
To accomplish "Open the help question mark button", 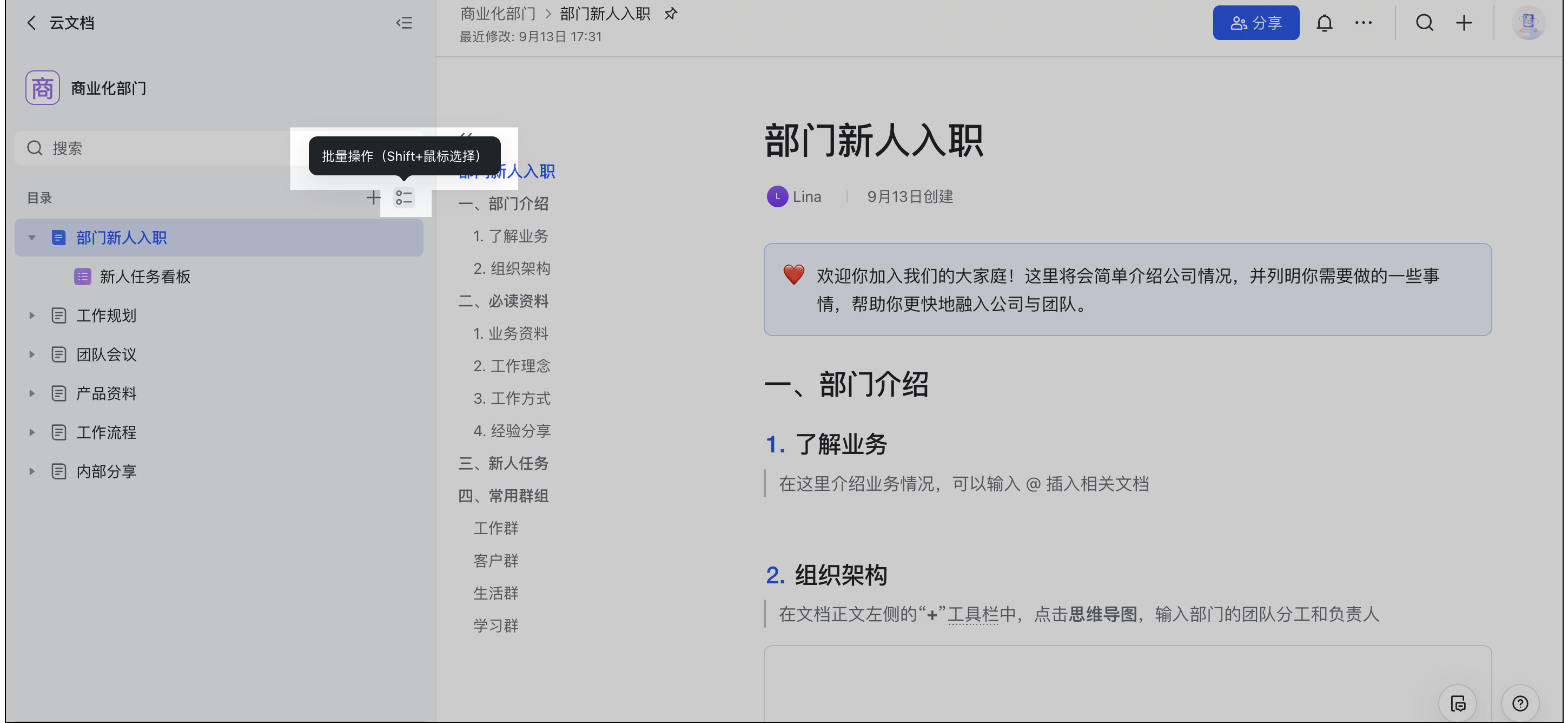I will coord(1520,704).
